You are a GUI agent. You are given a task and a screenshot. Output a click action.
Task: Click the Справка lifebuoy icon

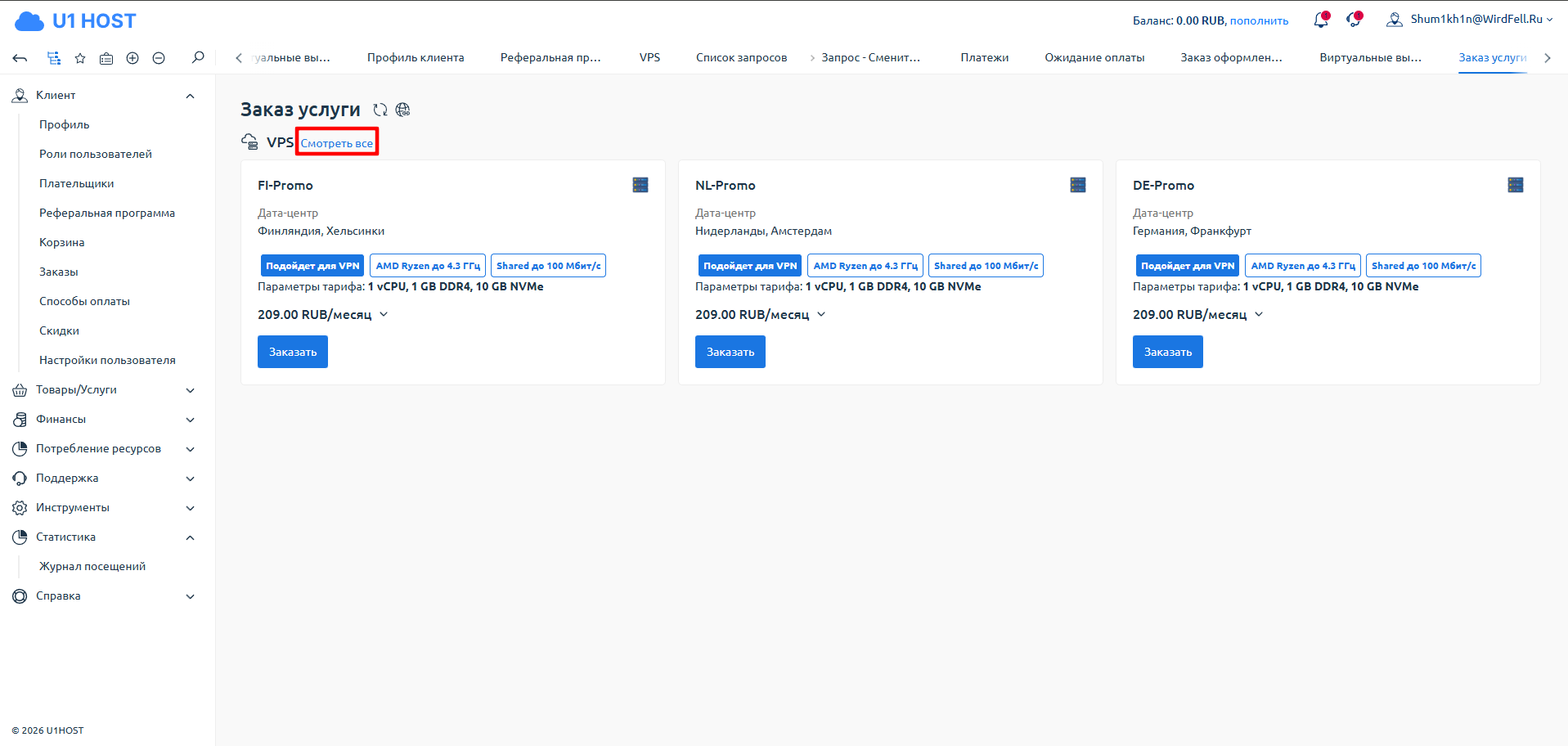[x=20, y=596]
